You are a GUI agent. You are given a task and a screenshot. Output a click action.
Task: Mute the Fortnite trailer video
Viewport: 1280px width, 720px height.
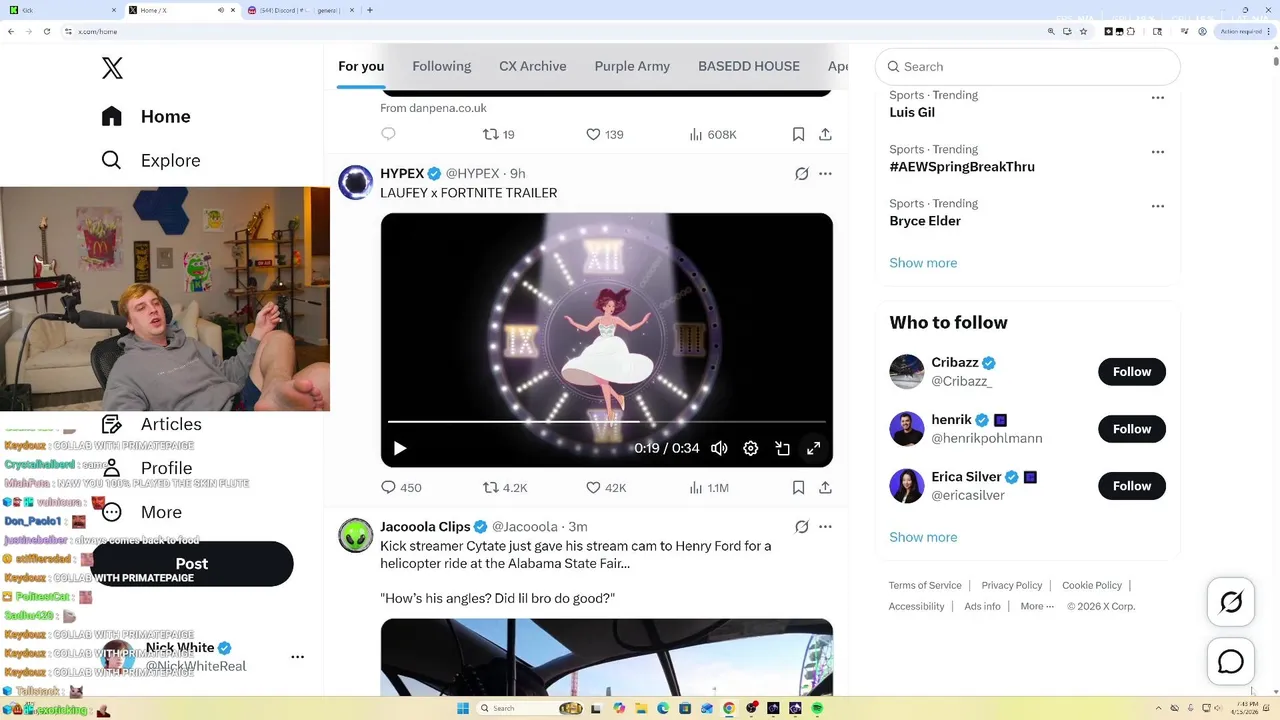[719, 448]
